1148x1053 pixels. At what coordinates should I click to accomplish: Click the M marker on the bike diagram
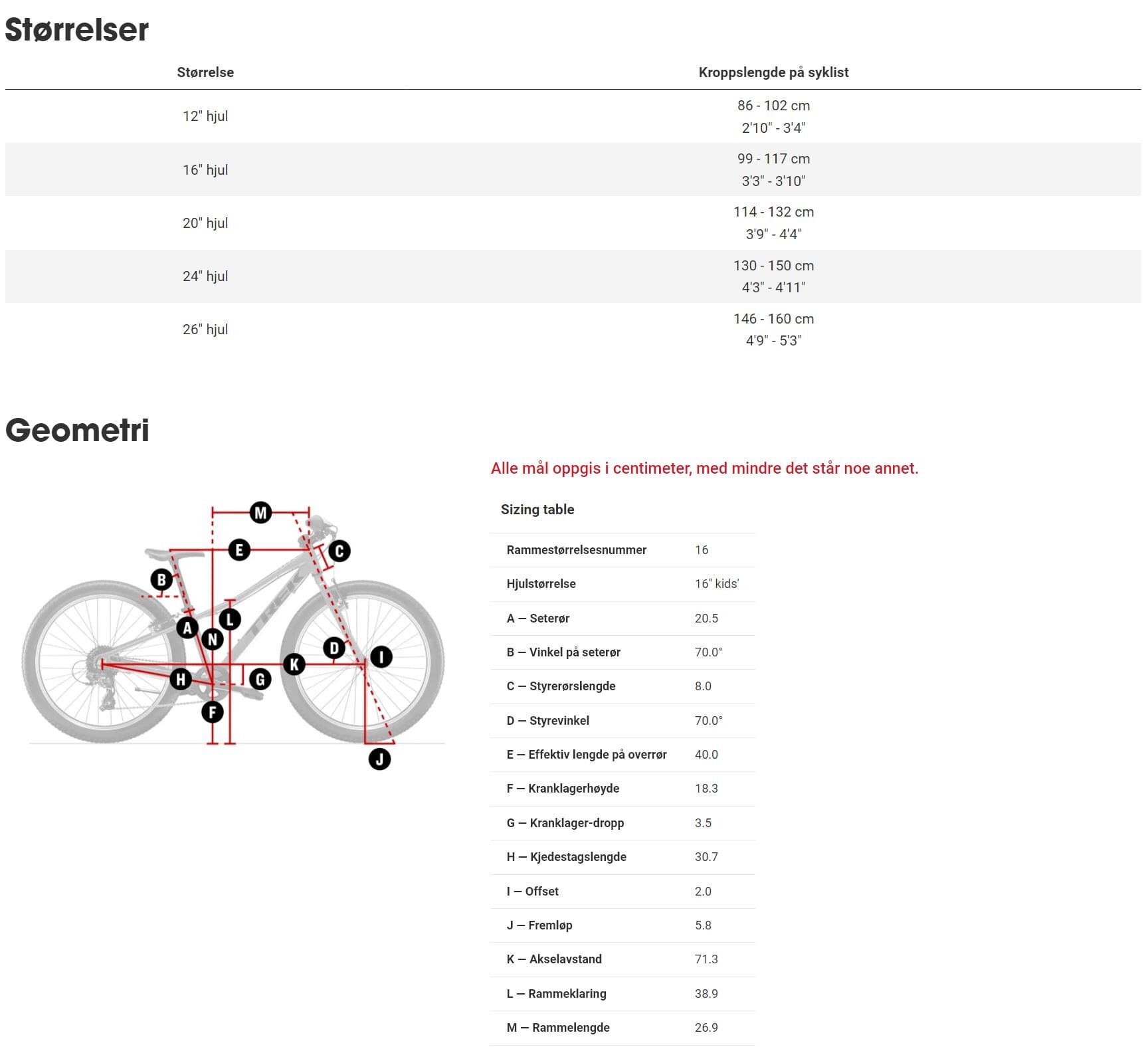click(260, 512)
